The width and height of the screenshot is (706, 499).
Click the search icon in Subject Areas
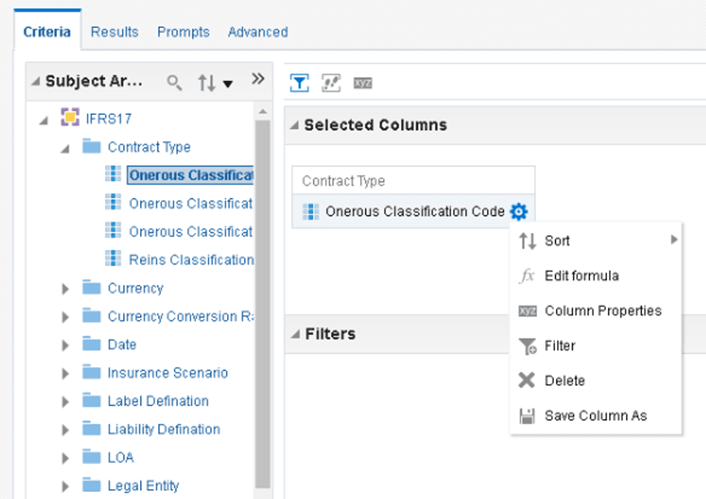click(x=175, y=82)
